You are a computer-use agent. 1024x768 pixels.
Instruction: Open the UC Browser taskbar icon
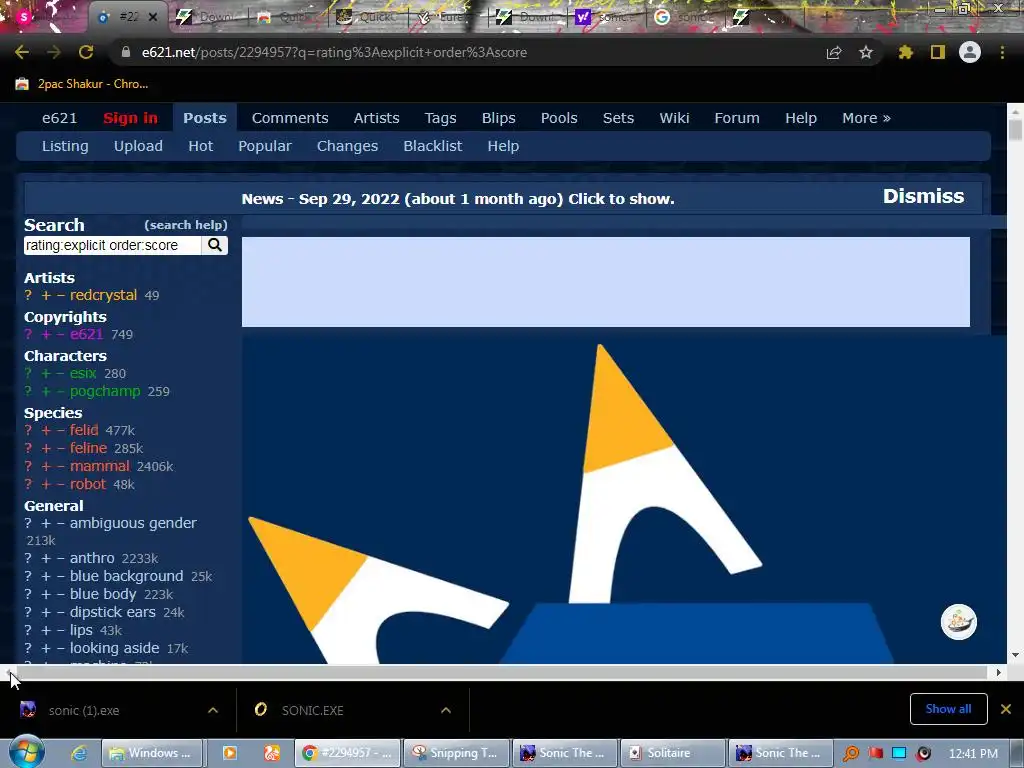tap(272, 753)
